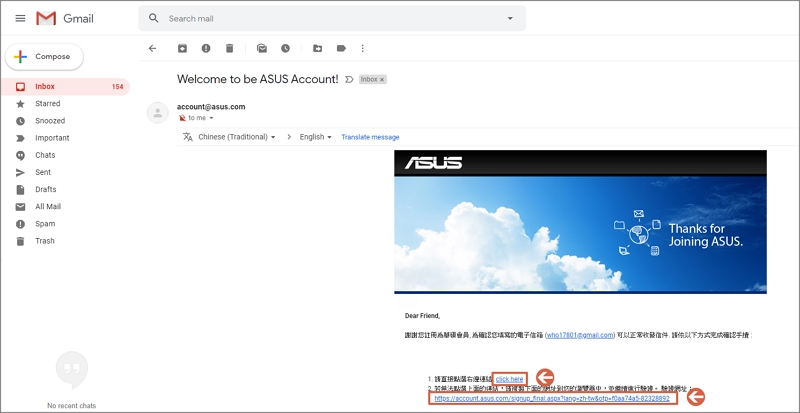This screenshot has width=800, height=413.
Task: Expand the 'to me' recipient details arrow
Action: pyautogui.click(x=211, y=118)
